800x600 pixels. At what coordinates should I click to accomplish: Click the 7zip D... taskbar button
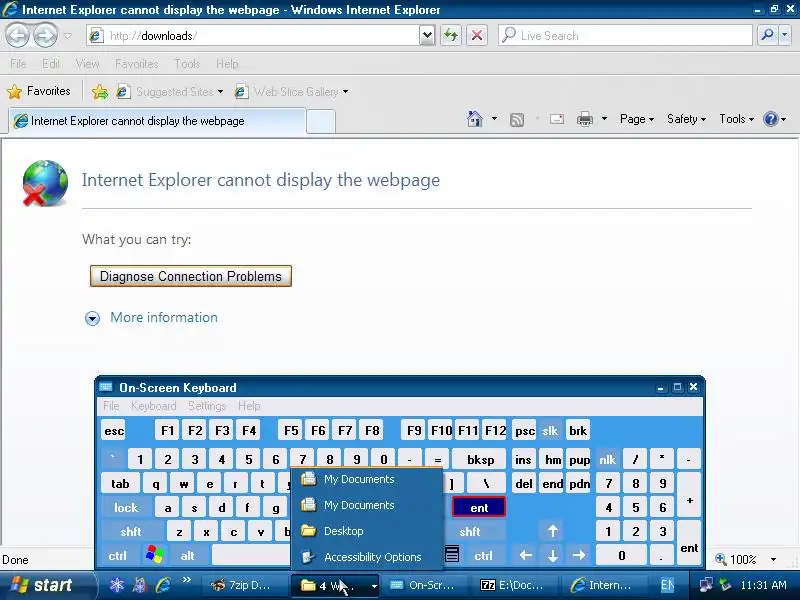point(244,585)
